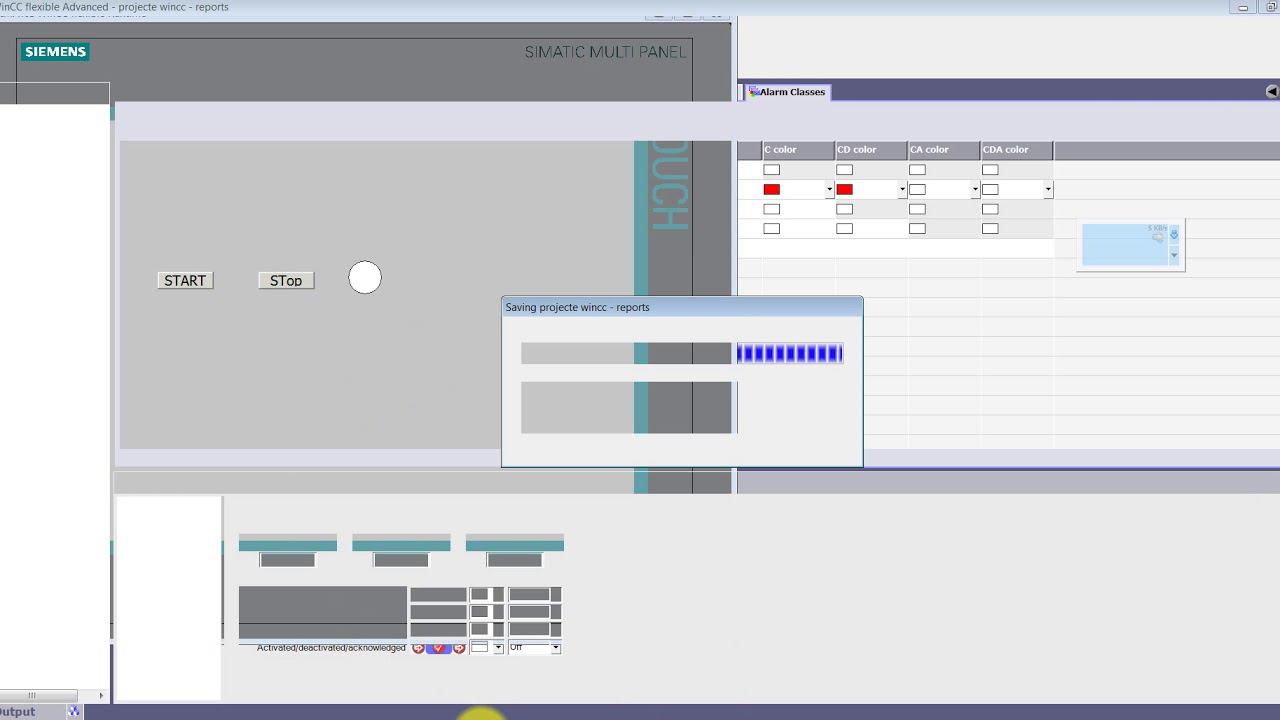Click the 'CA color' column header
The width and height of the screenshot is (1280, 720).
944,150
